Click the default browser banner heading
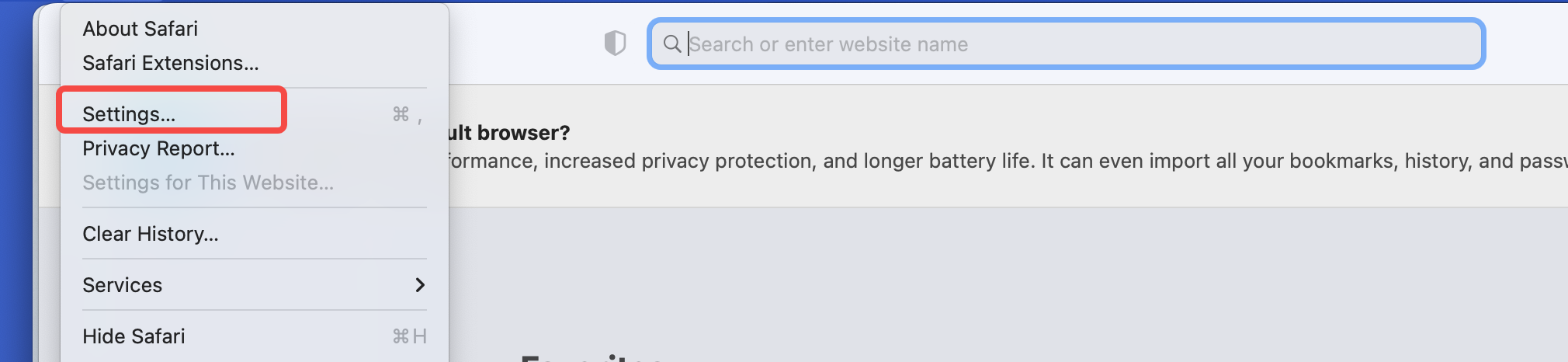 [509, 133]
